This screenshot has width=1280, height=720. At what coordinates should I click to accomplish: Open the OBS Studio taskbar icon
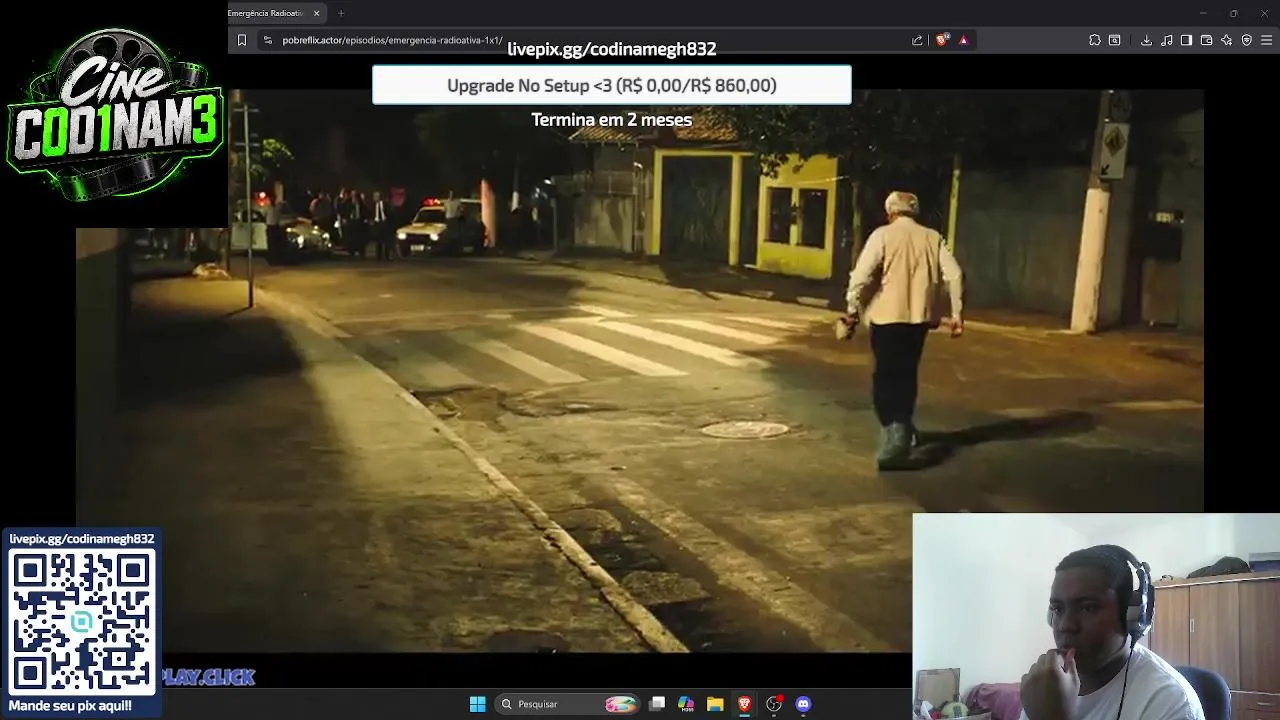click(774, 704)
